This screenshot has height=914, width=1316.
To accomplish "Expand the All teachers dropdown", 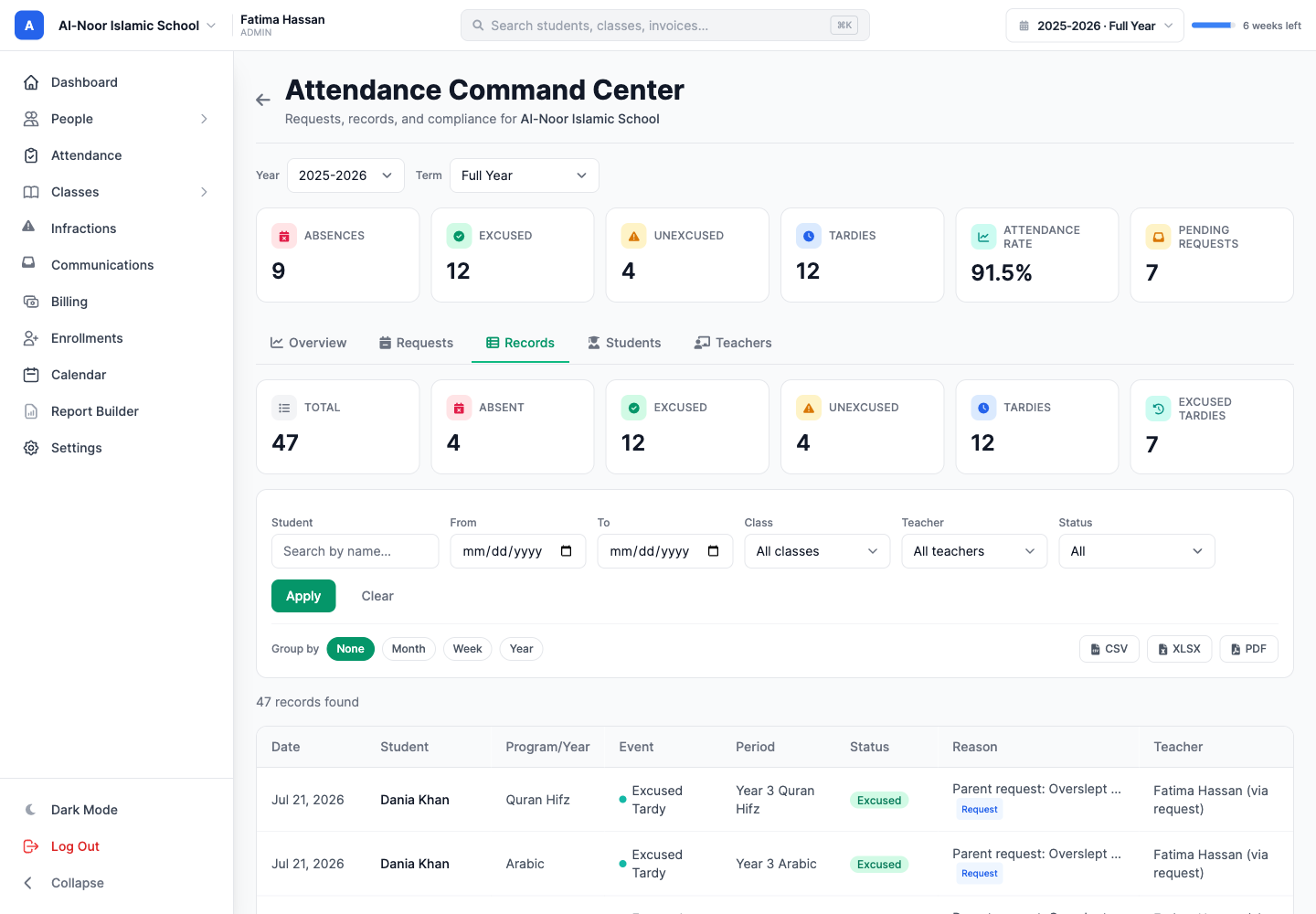I will (x=974, y=551).
